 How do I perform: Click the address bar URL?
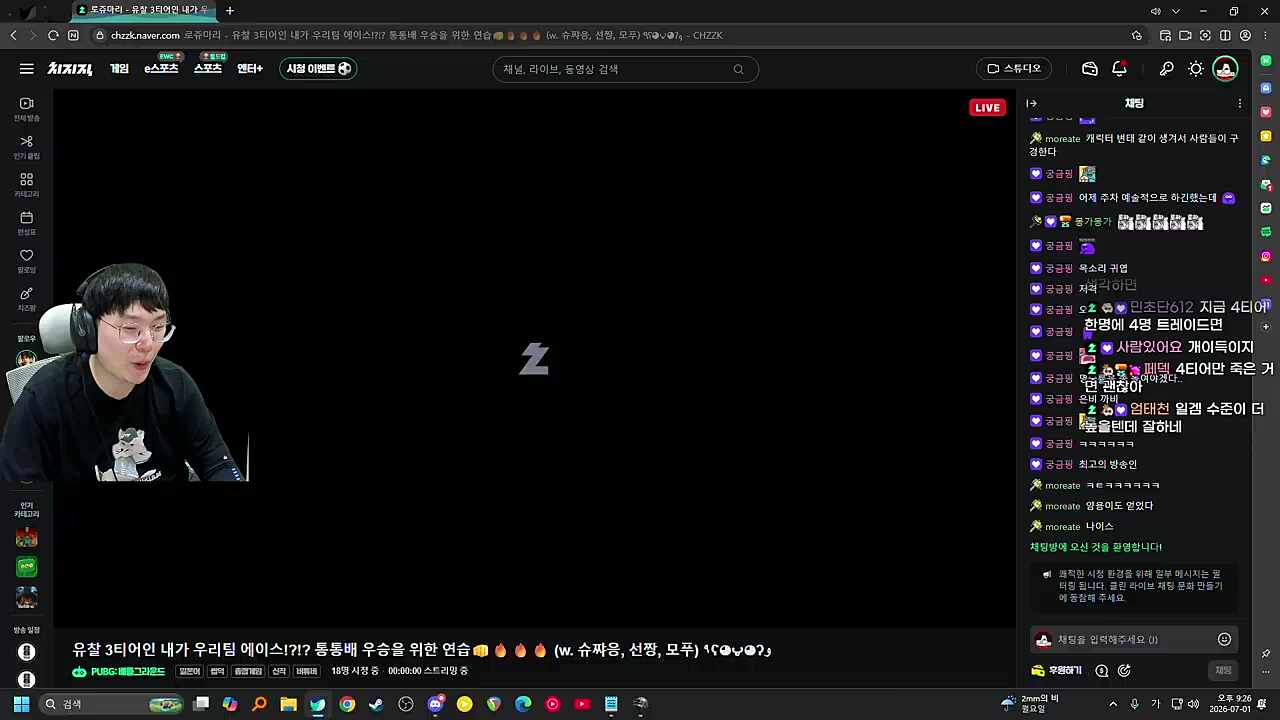145,35
